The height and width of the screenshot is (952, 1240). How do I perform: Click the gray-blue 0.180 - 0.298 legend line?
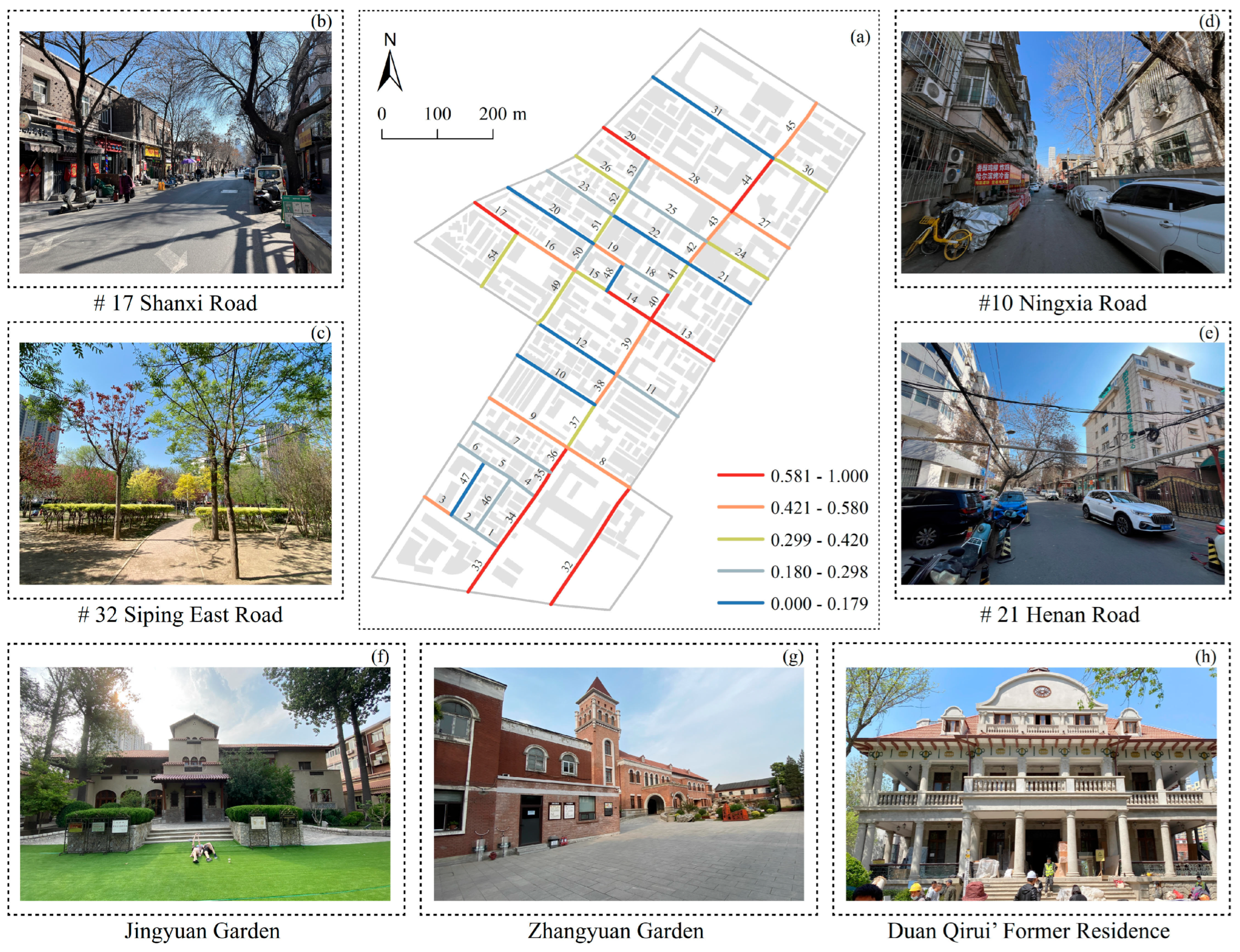click(x=740, y=571)
